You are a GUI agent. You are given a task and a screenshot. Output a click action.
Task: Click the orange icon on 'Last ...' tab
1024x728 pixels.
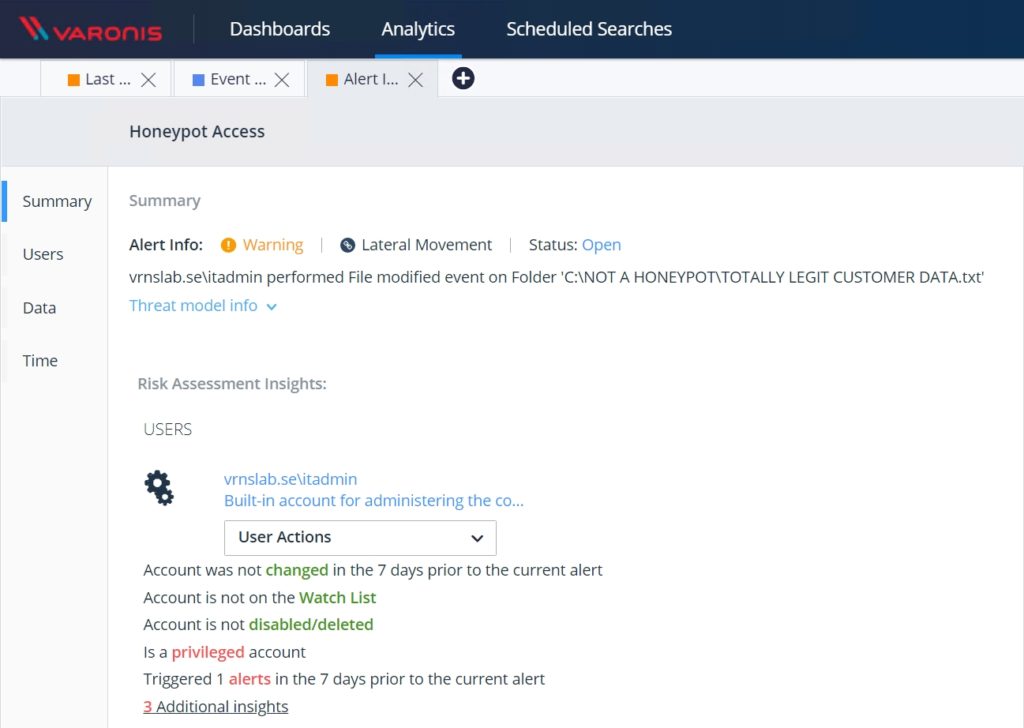click(74, 80)
